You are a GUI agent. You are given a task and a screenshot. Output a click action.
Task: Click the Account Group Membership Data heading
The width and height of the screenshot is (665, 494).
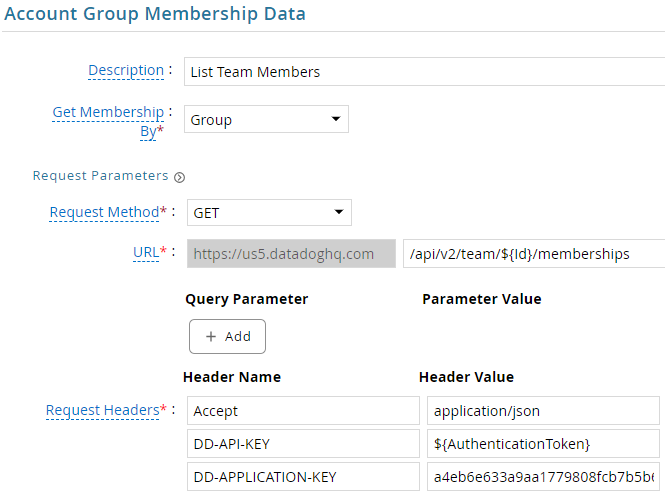[155, 14]
